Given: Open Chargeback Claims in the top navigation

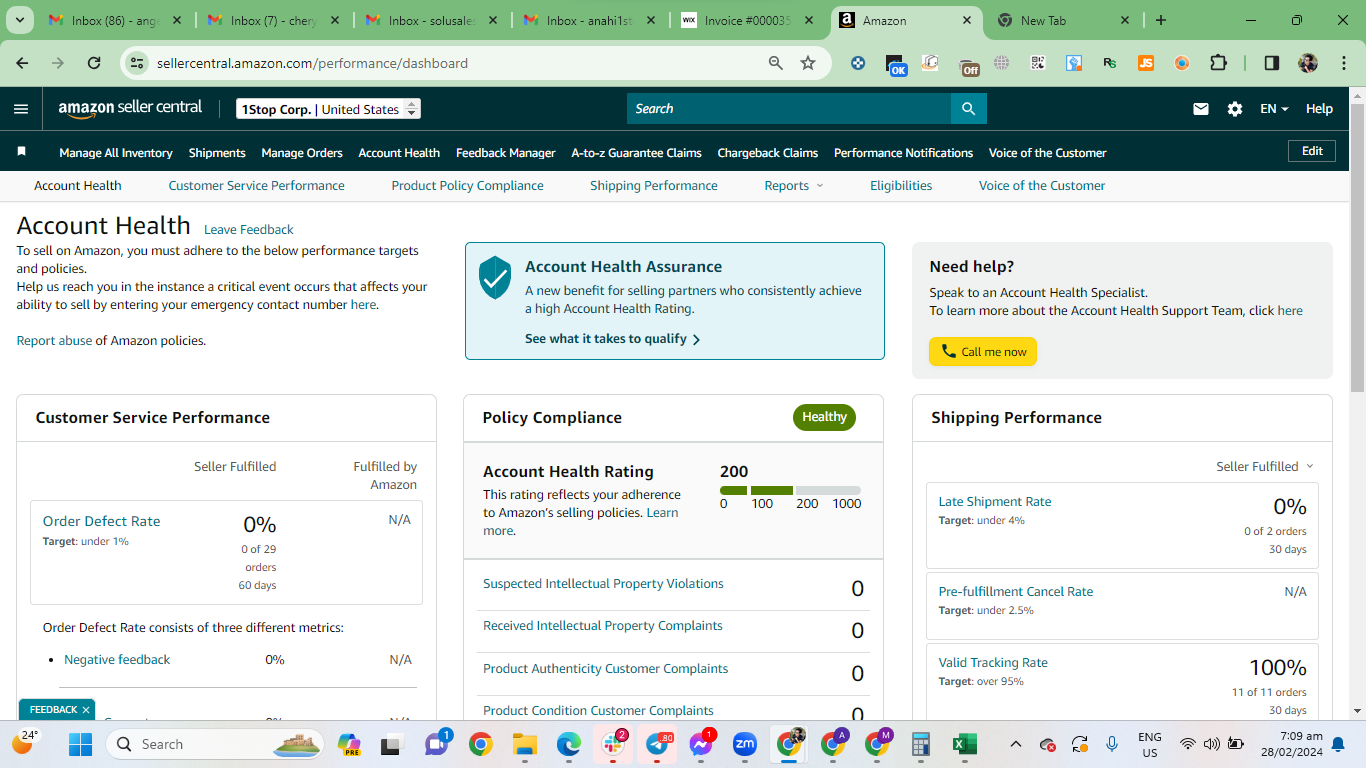Looking at the screenshot, I should [768, 153].
